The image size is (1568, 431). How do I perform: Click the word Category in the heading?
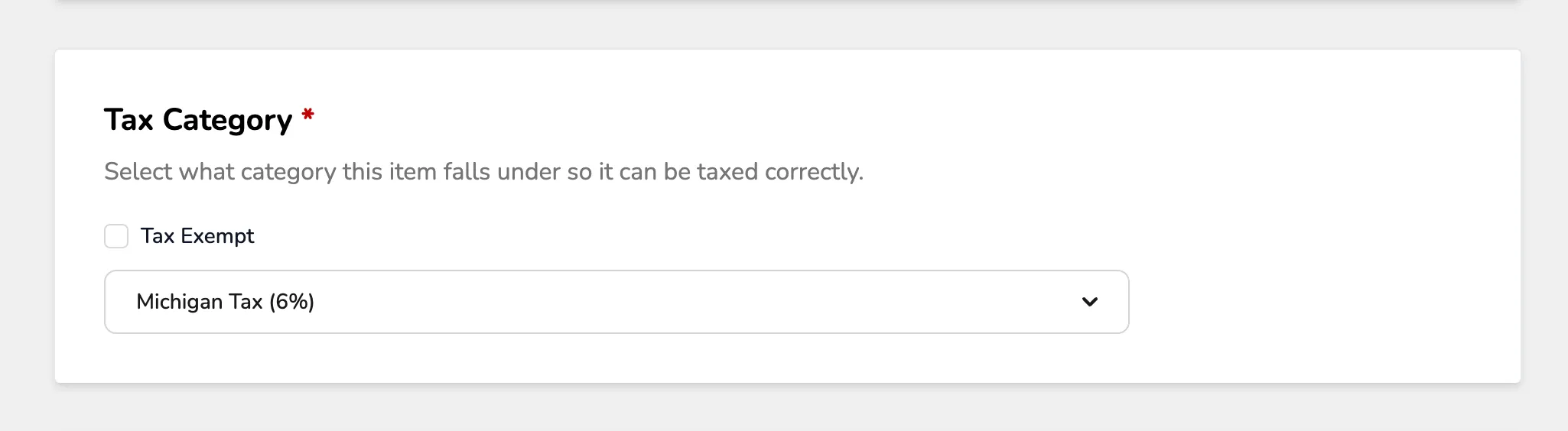coord(228,121)
